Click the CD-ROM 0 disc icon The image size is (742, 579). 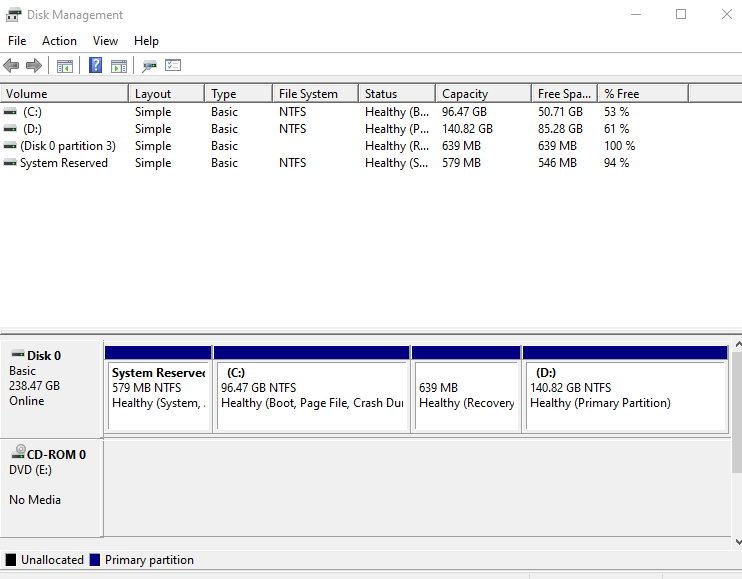(x=18, y=451)
